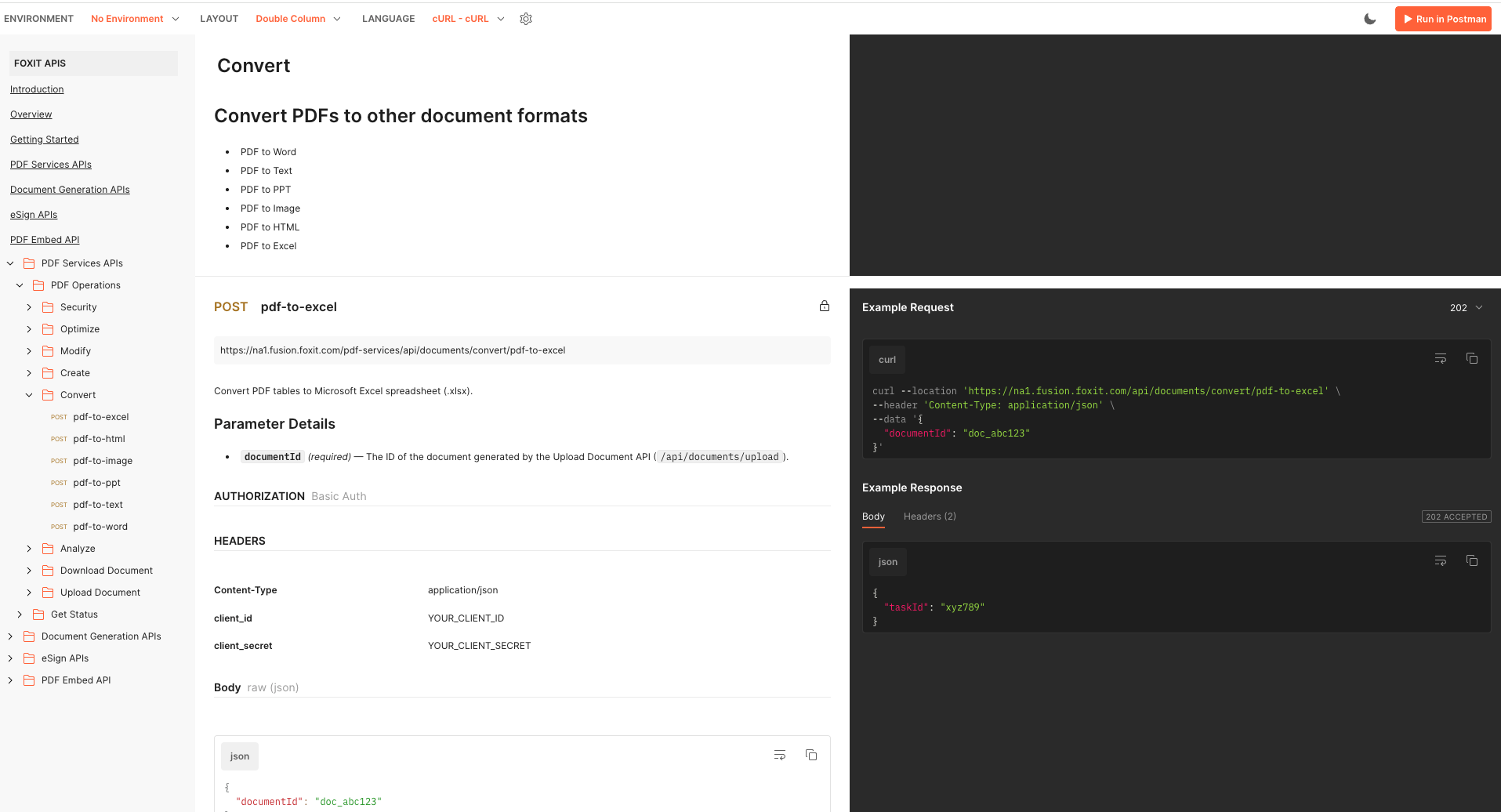Select pdf-to-text request in sidebar
The image size is (1501, 812).
coord(98,505)
